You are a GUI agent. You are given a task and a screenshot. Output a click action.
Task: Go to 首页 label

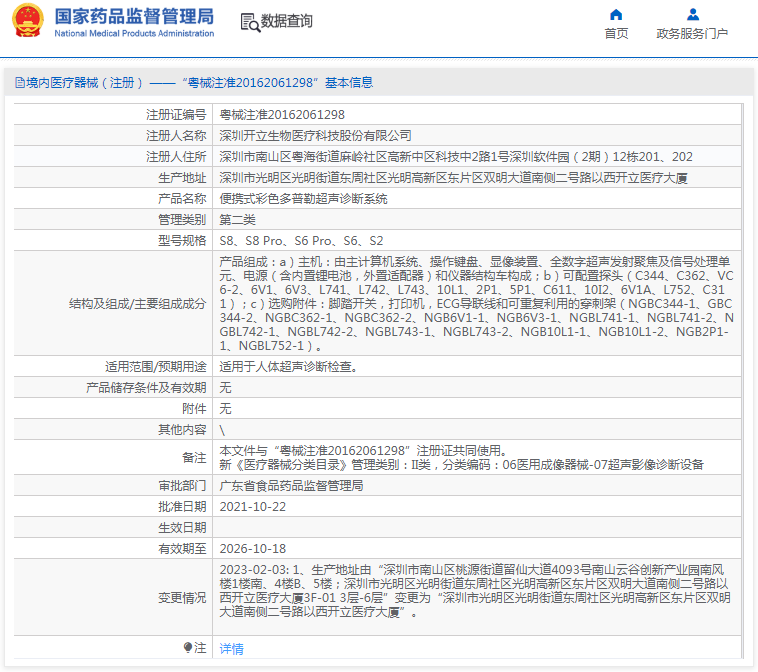pyautogui.click(x=616, y=33)
